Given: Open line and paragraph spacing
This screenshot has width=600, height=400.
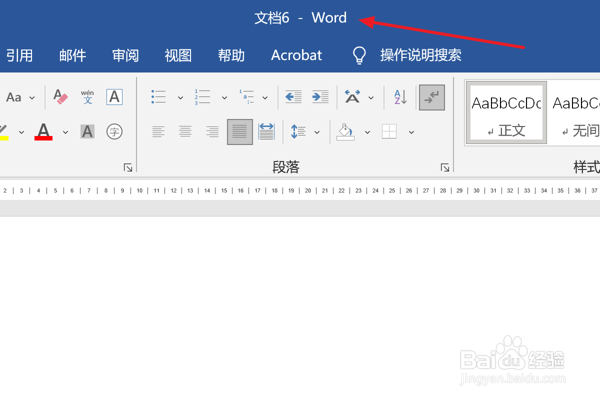Looking at the screenshot, I should pyautogui.click(x=298, y=132).
